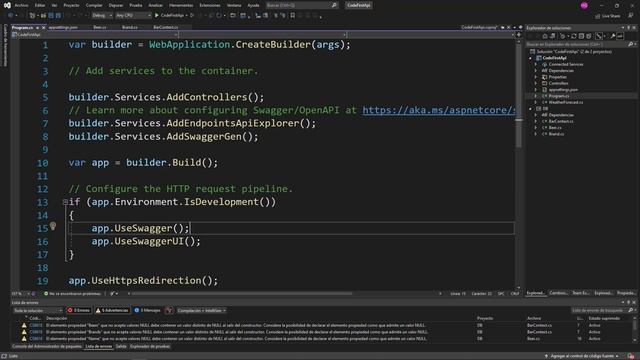
Task: Pin the Program.cs tab
Action: pyautogui.click(x=37, y=27)
